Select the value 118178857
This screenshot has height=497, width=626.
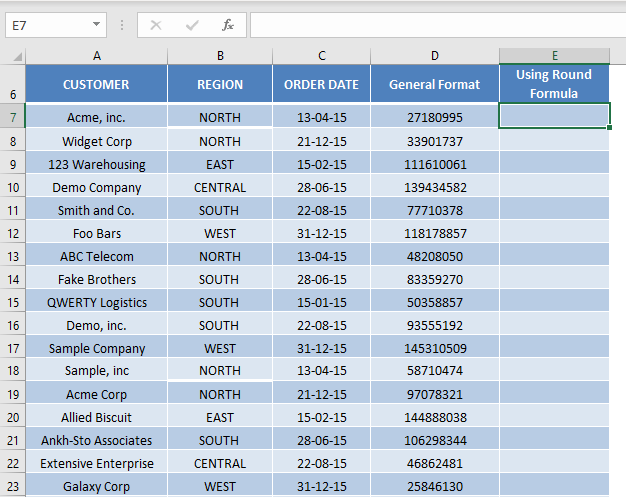coord(435,233)
